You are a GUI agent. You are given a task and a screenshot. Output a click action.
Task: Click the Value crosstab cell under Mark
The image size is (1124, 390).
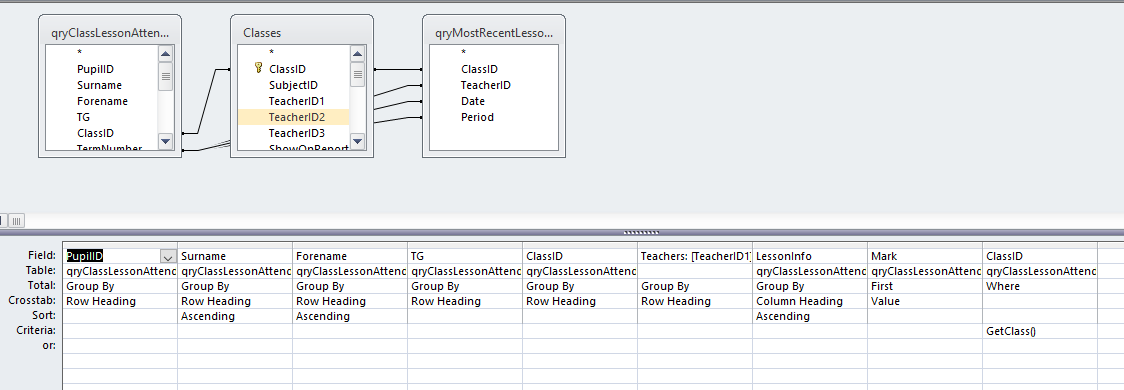point(925,301)
